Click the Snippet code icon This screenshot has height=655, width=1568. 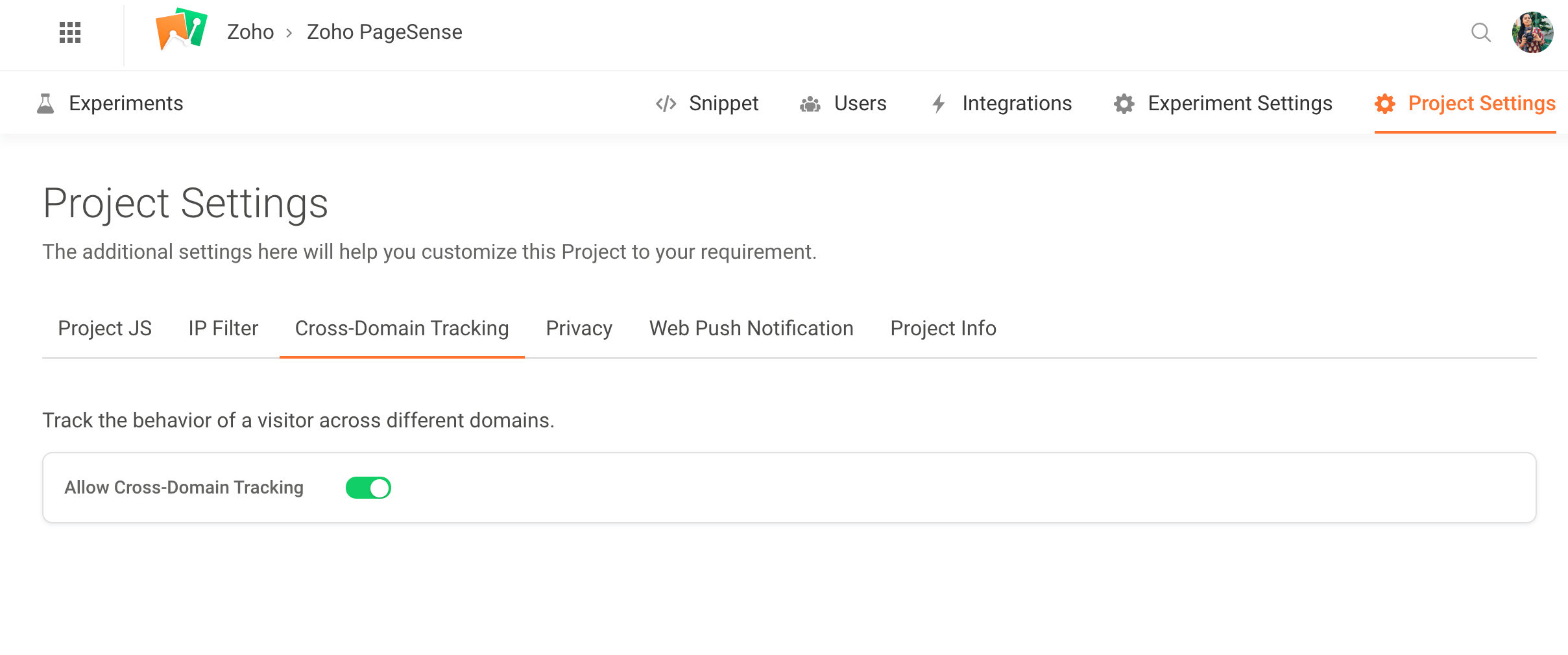pos(666,104)
